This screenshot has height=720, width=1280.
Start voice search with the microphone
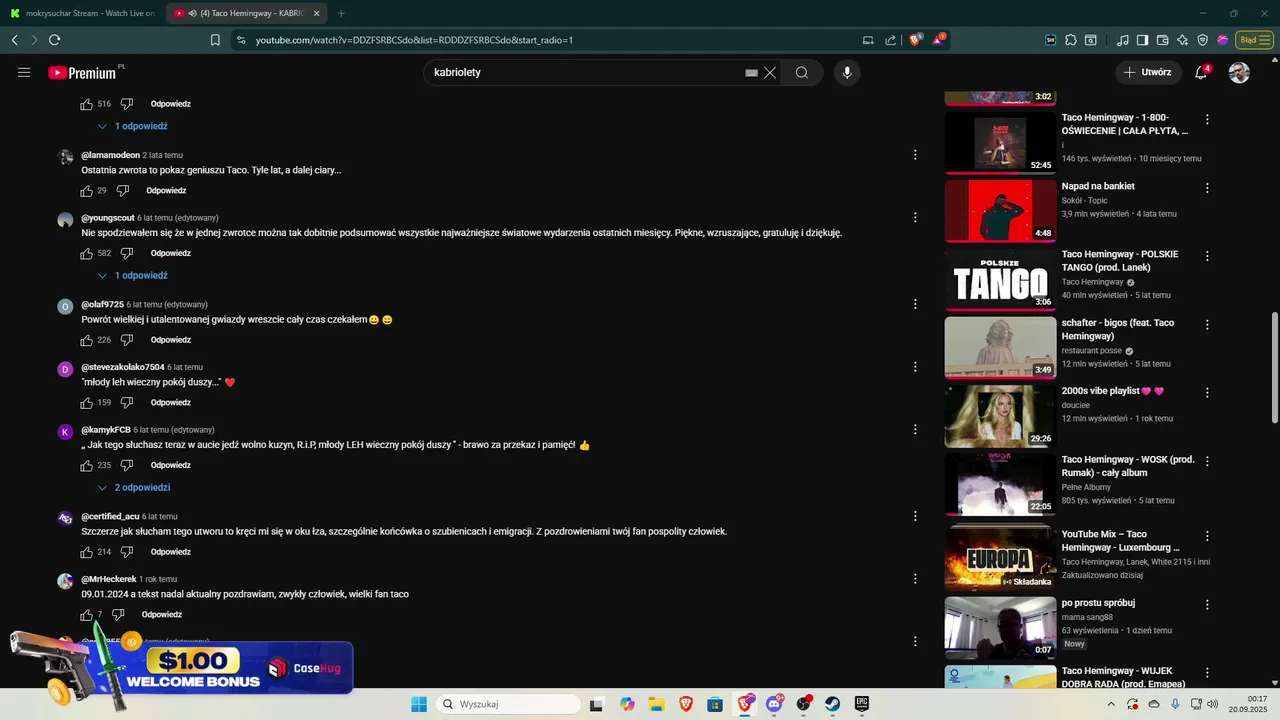click(x=847, y=73)
